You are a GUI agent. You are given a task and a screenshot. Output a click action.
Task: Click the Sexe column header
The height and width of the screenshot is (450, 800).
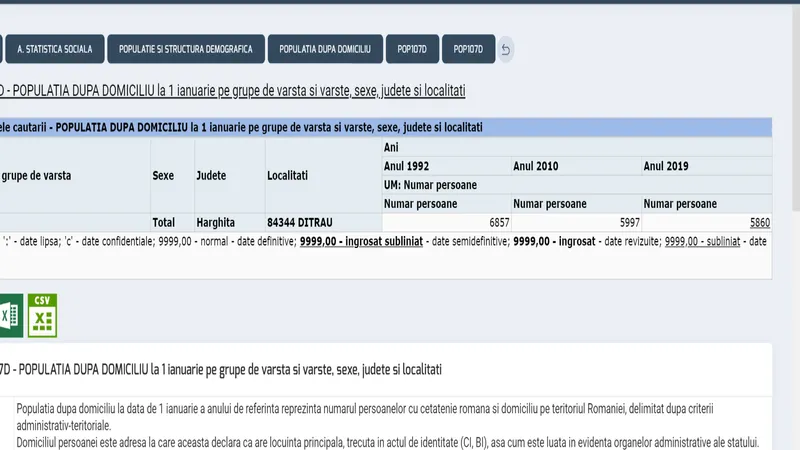point(163,175)
